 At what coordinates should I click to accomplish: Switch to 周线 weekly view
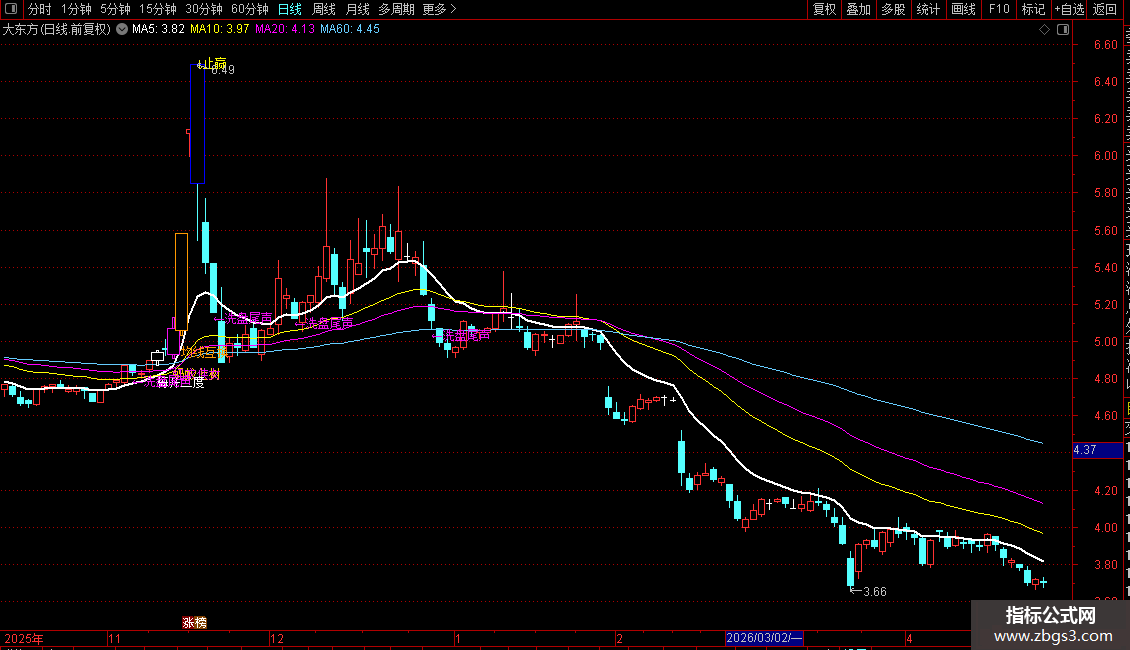(x=324, y=9)
